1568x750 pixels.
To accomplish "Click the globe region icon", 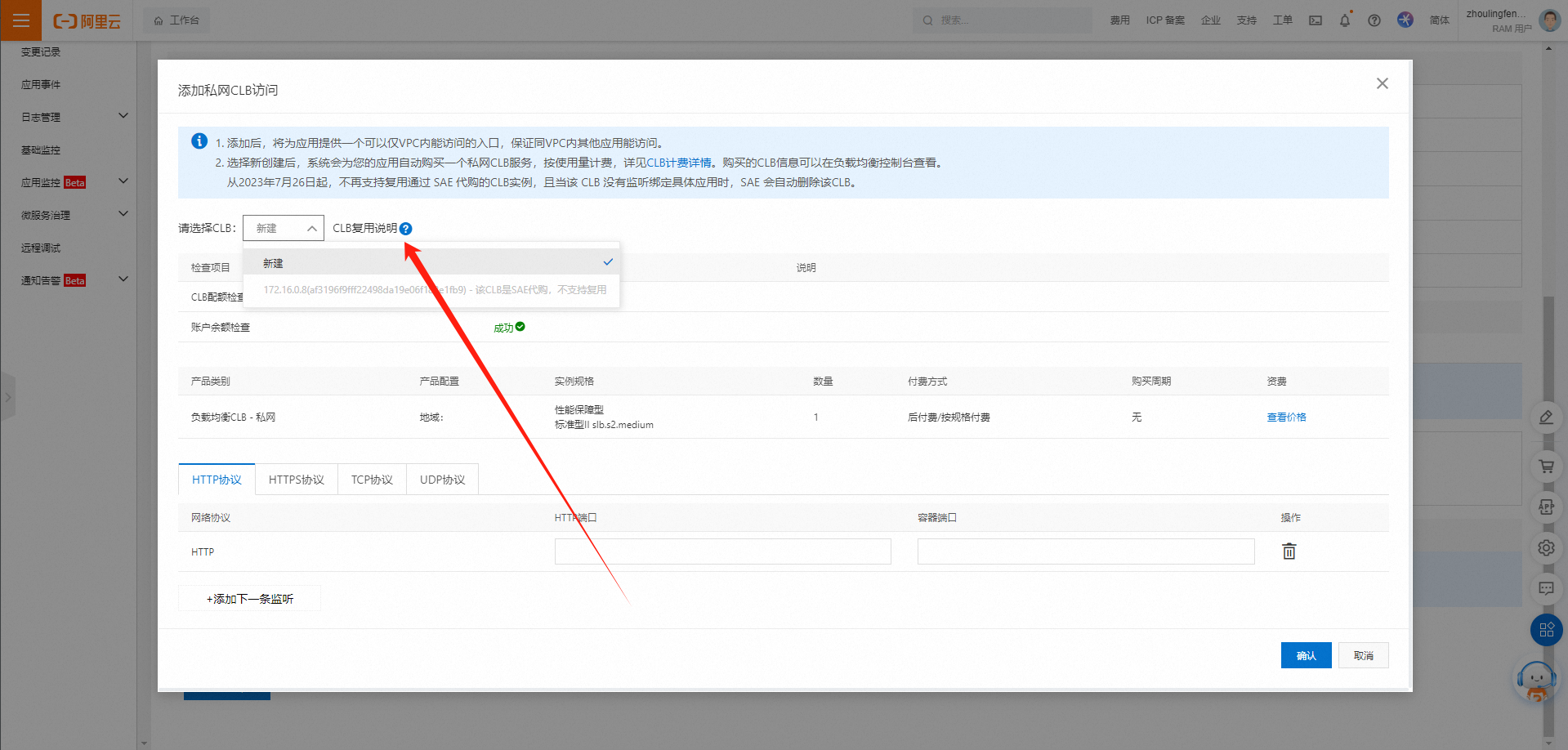I will pos(1405,20).
